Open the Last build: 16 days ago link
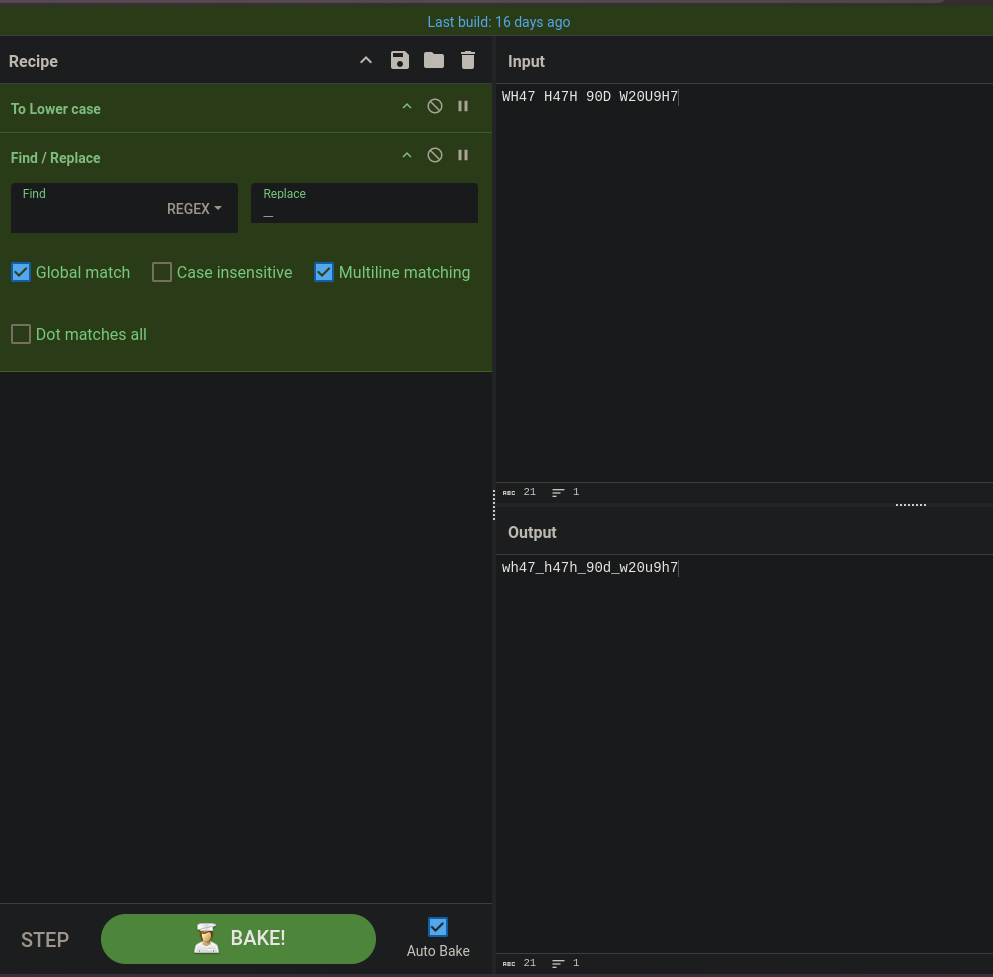Screen dimensions: 993x977 coord(499,22)
